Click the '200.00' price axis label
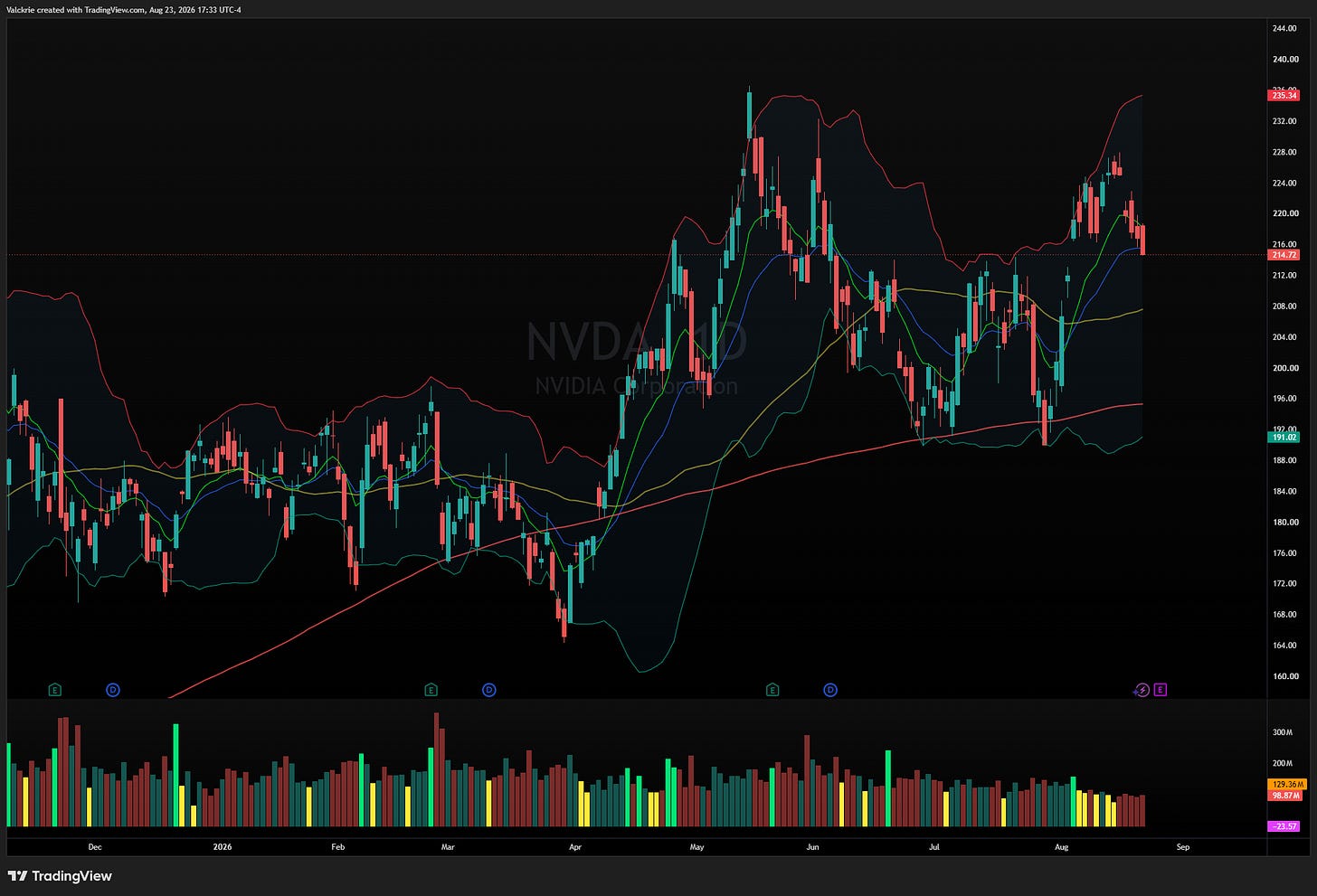This screenshot has width=1317, height=896. pos(1285,368)
